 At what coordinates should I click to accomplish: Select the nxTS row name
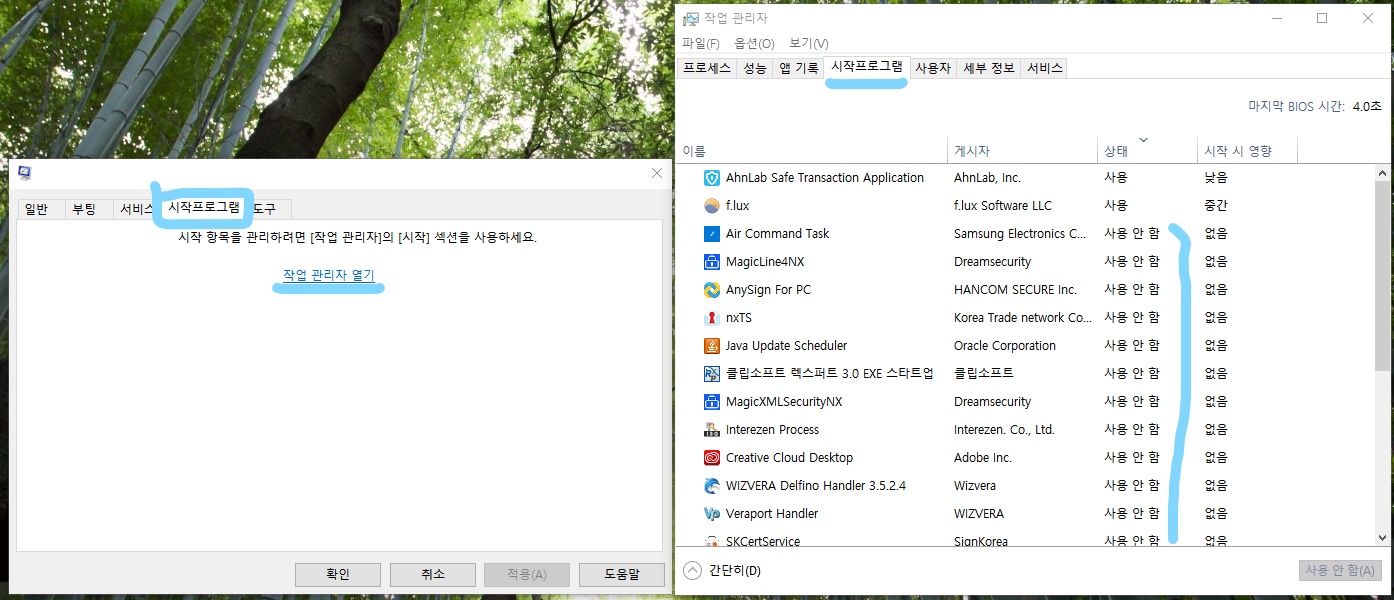738,318
